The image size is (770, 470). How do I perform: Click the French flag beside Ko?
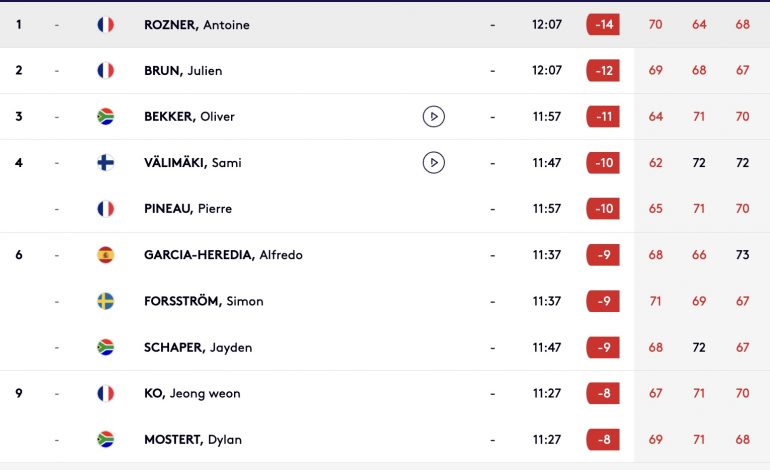coord(106,393)
